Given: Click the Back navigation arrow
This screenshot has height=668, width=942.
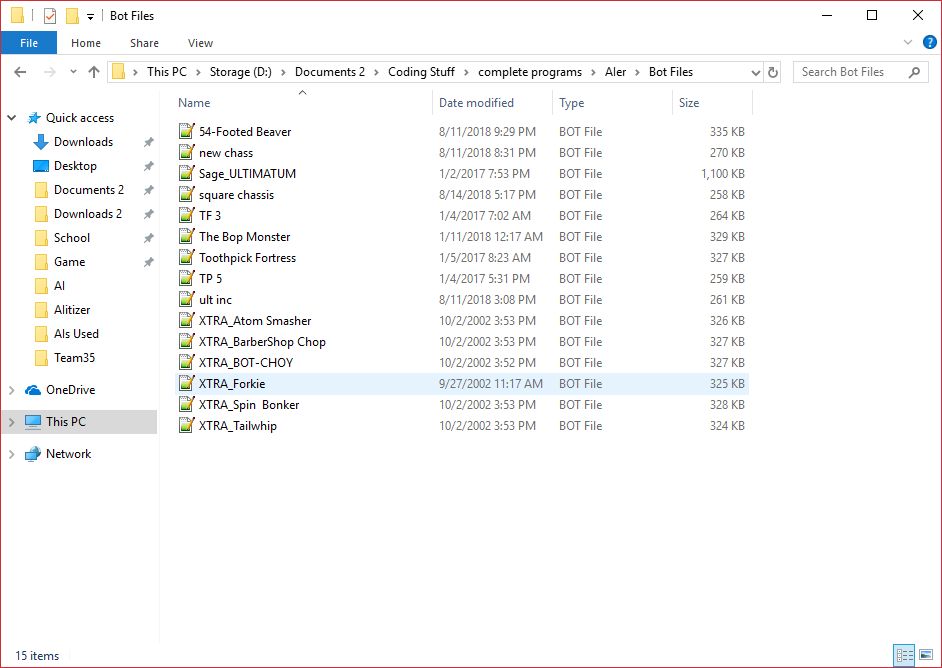Looking at the screenshot, I should 20,72.
